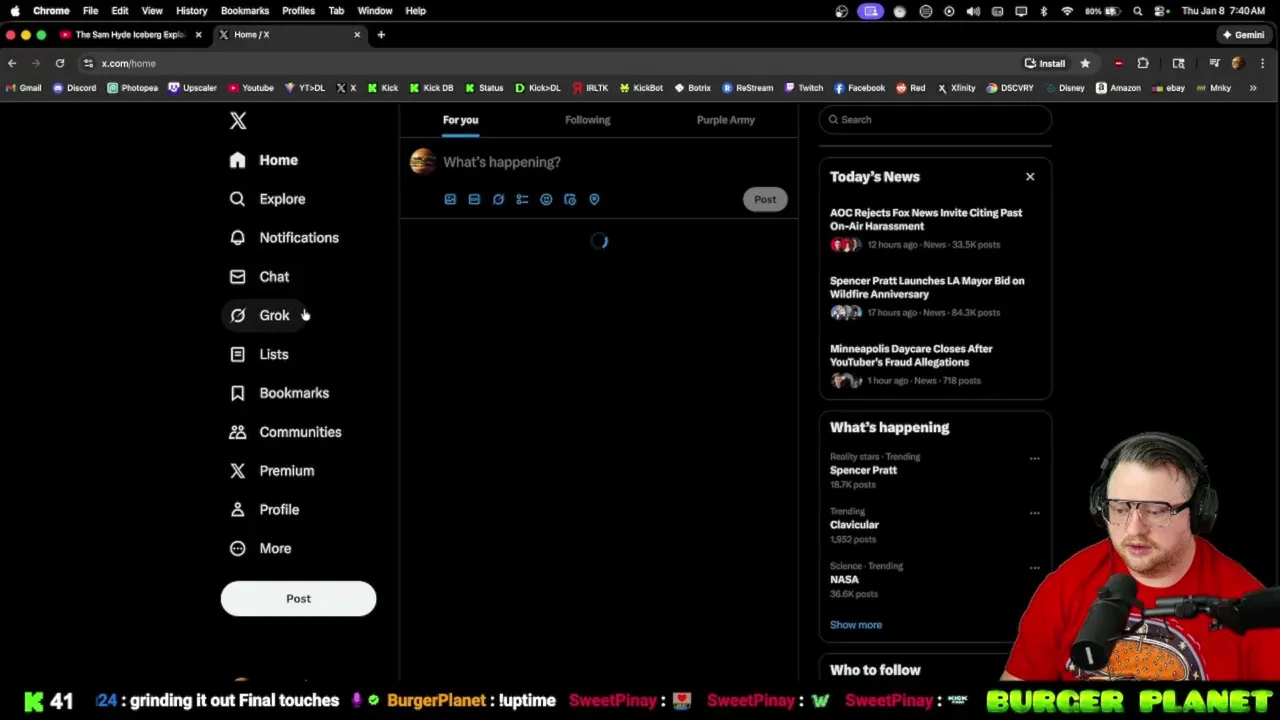Add media image to the post composer

point(450,199)
